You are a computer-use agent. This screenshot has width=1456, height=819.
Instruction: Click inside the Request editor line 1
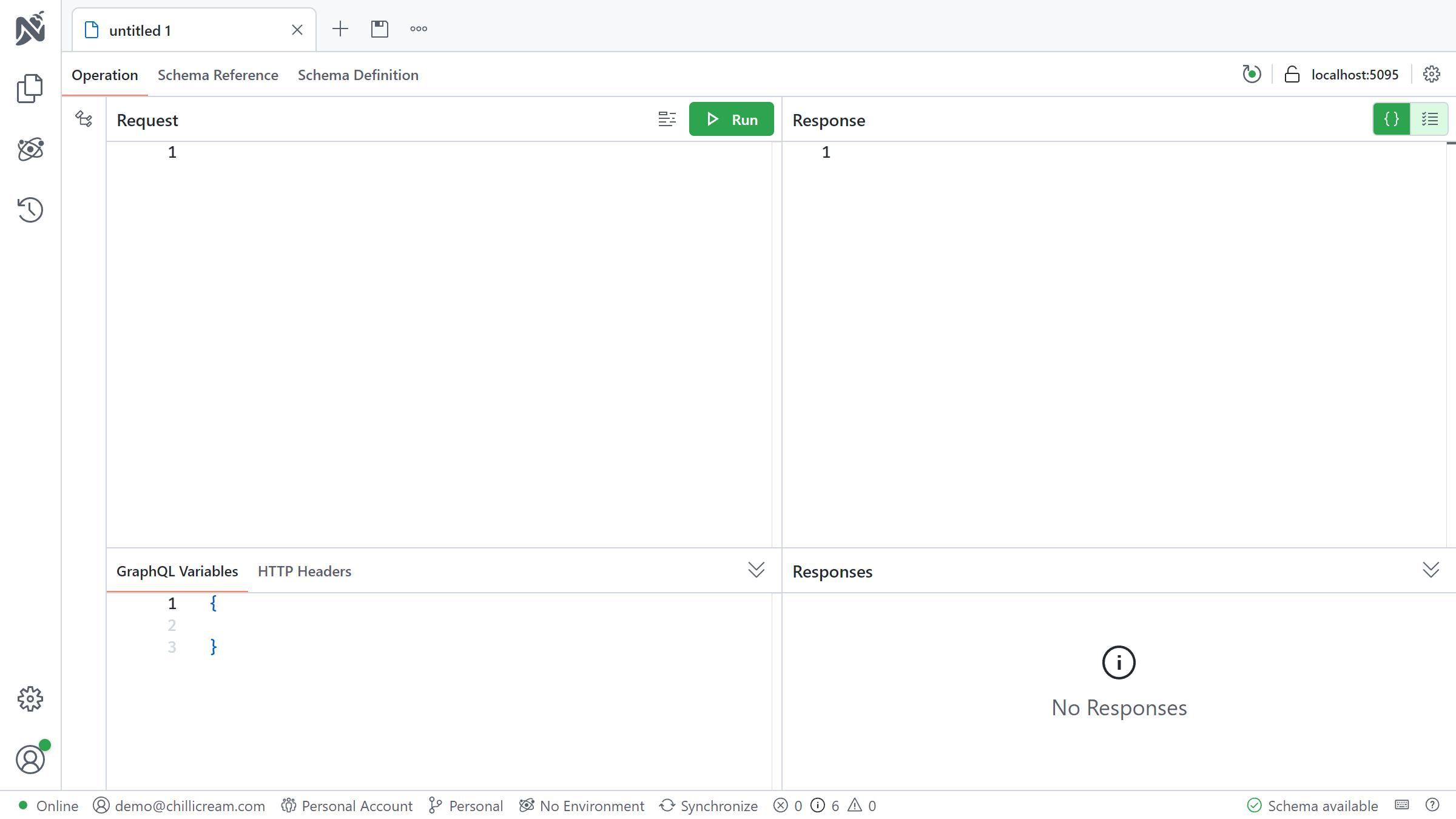coord(425,153)
